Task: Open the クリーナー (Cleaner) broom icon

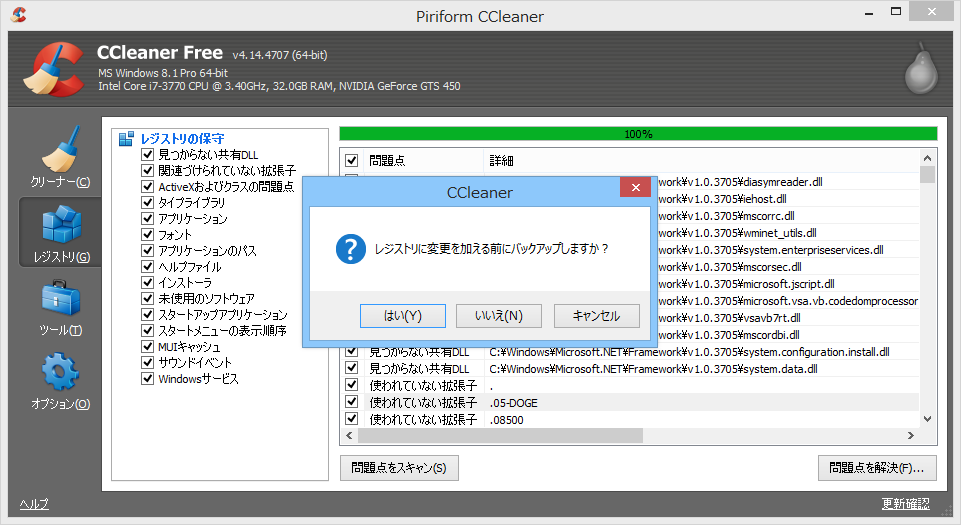Action: 61,149
